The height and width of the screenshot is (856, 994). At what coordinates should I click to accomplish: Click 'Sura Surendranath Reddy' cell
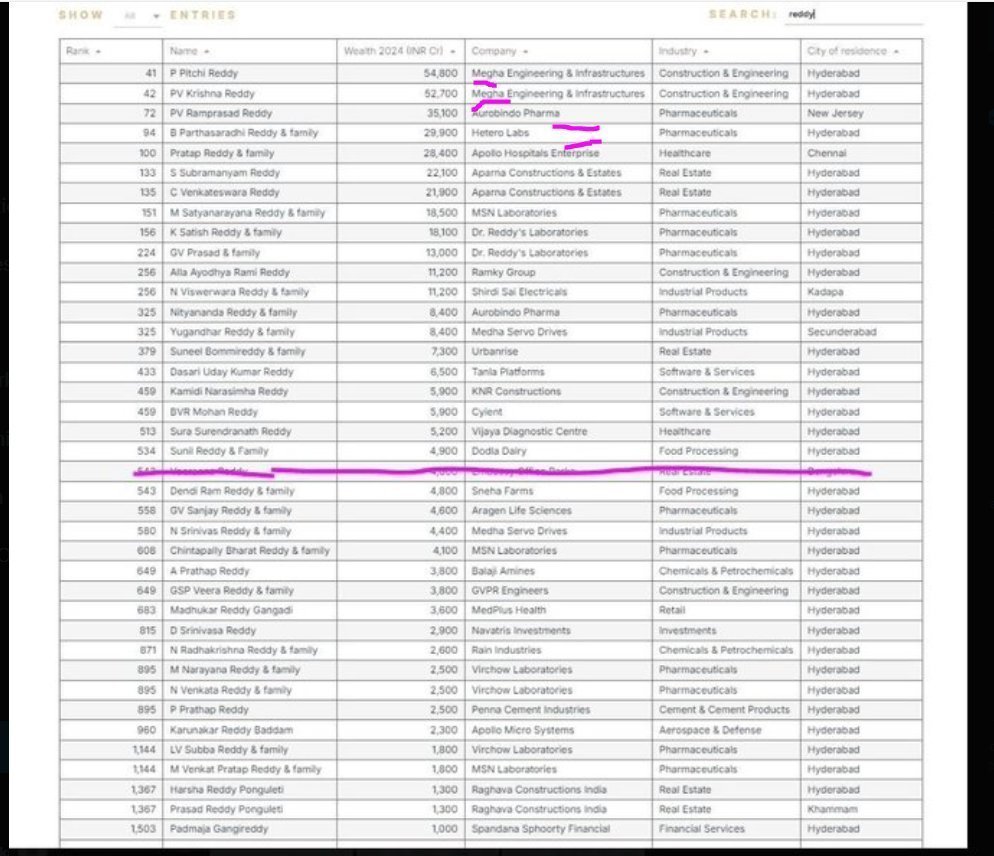click(249, 432)
